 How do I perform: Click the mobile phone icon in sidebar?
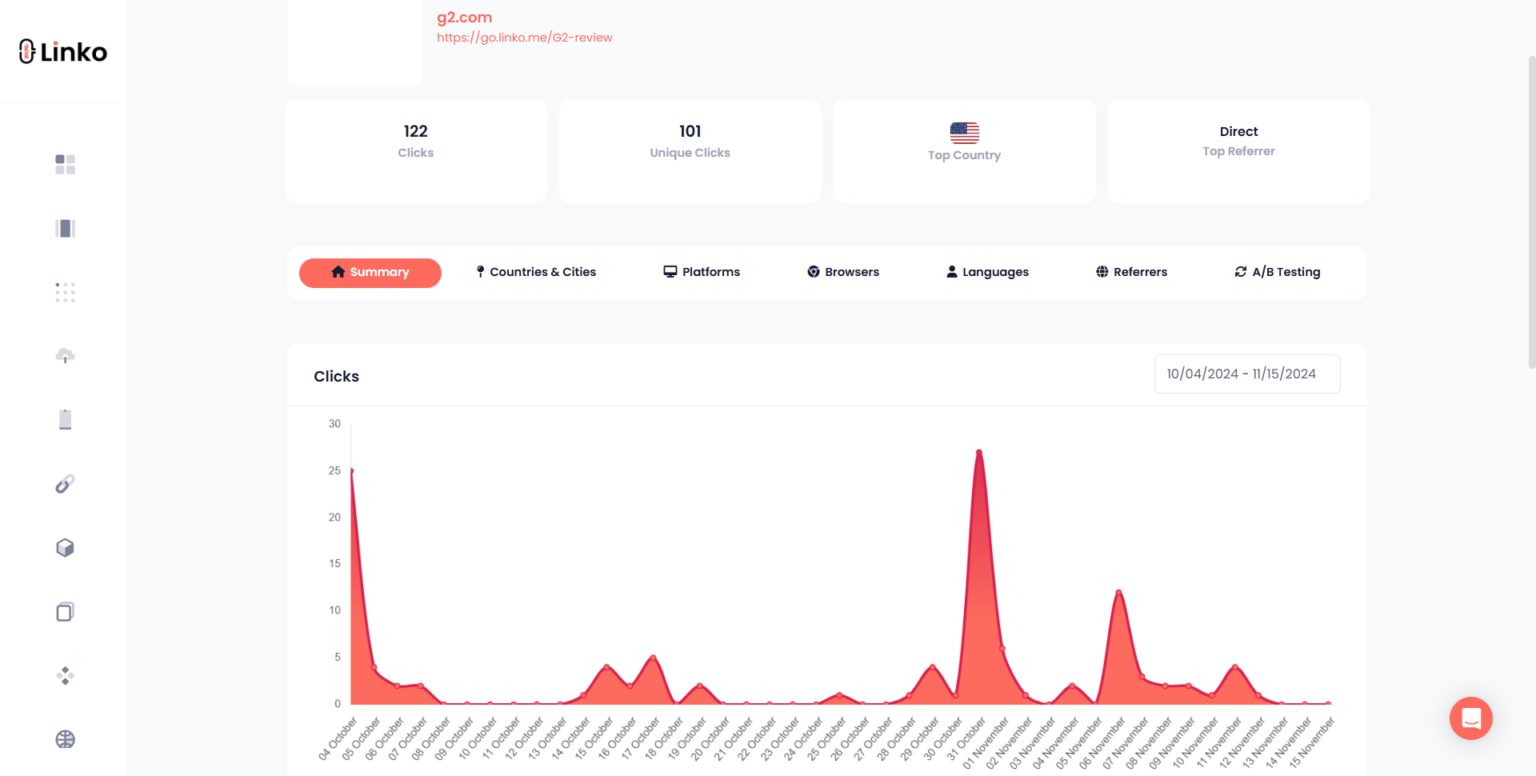[65, 420]
